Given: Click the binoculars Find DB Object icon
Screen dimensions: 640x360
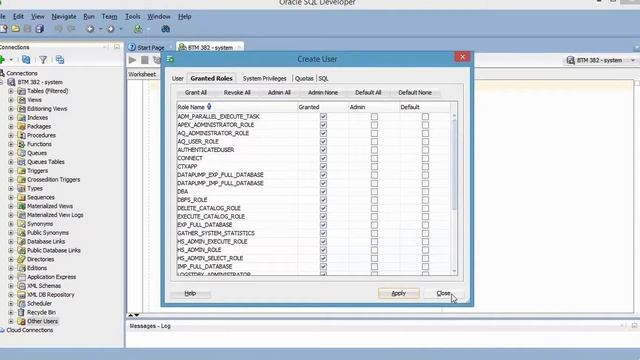Looking at the screenshot, I should coord(165,29).
